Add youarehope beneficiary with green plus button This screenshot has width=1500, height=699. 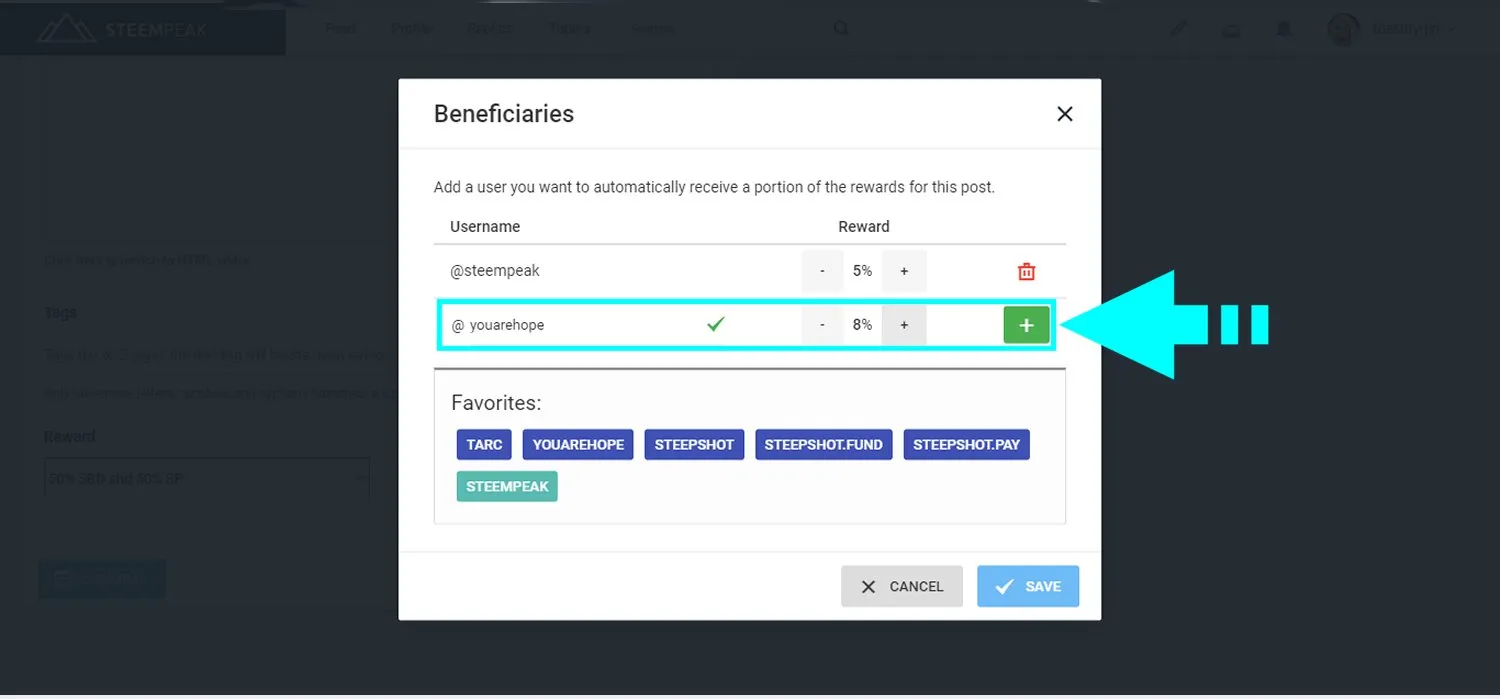(1026, 325)
